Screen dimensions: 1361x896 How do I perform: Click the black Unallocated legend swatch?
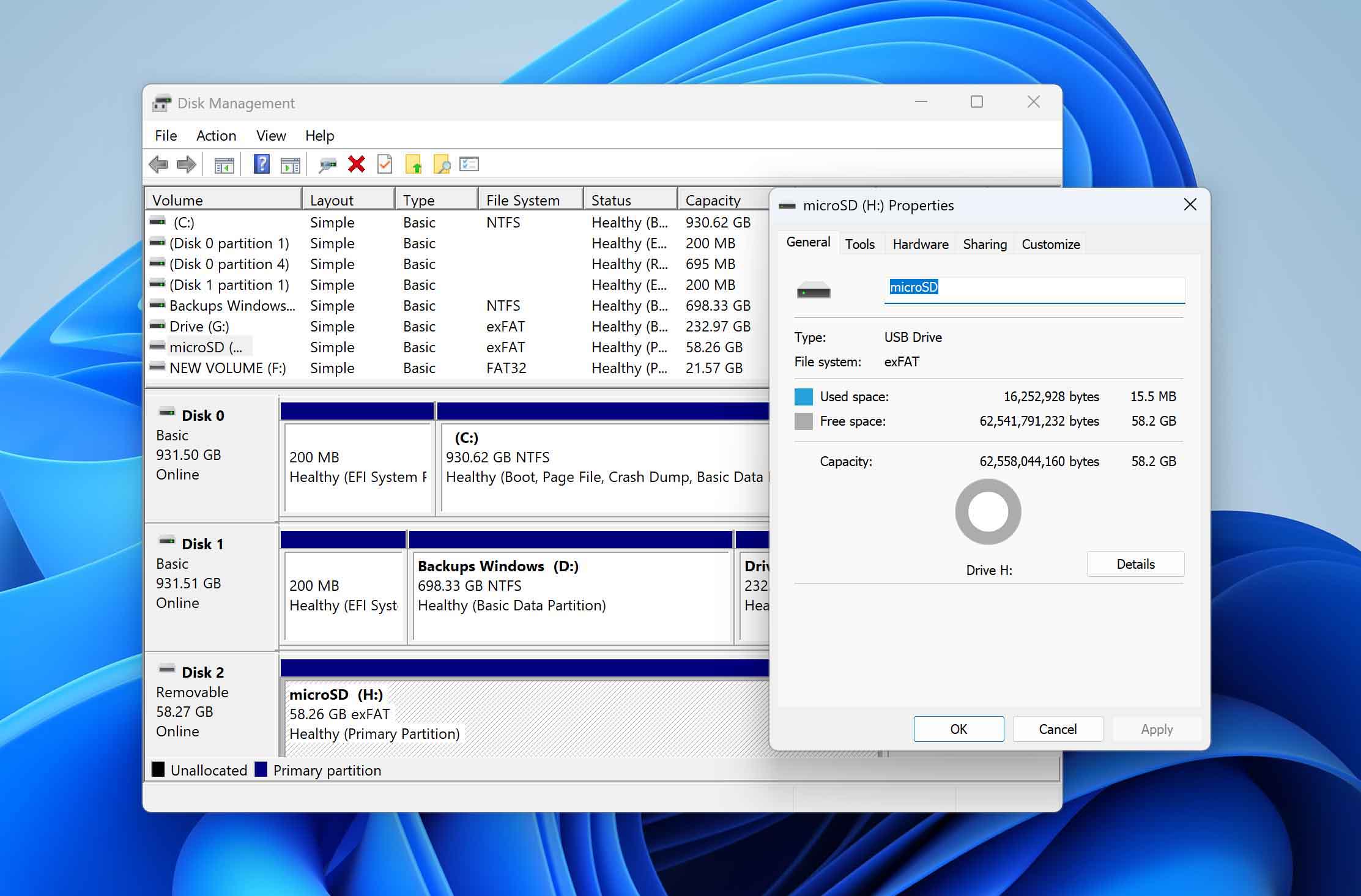point(158,769)
